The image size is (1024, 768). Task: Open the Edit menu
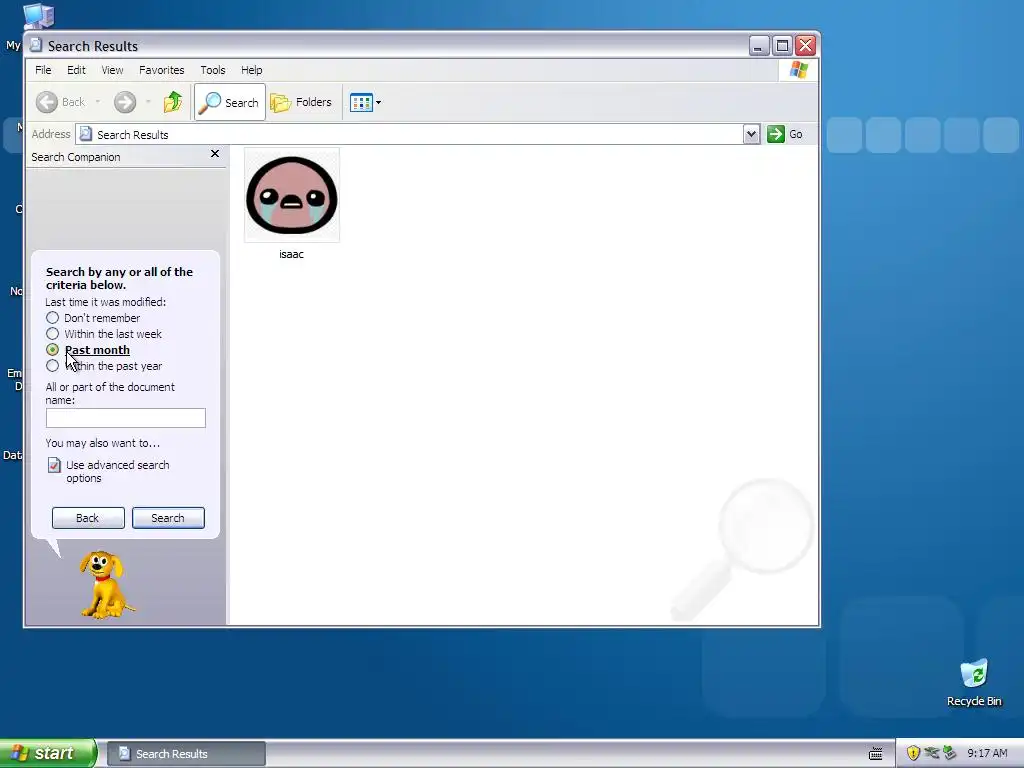click(x=76, y=70)
